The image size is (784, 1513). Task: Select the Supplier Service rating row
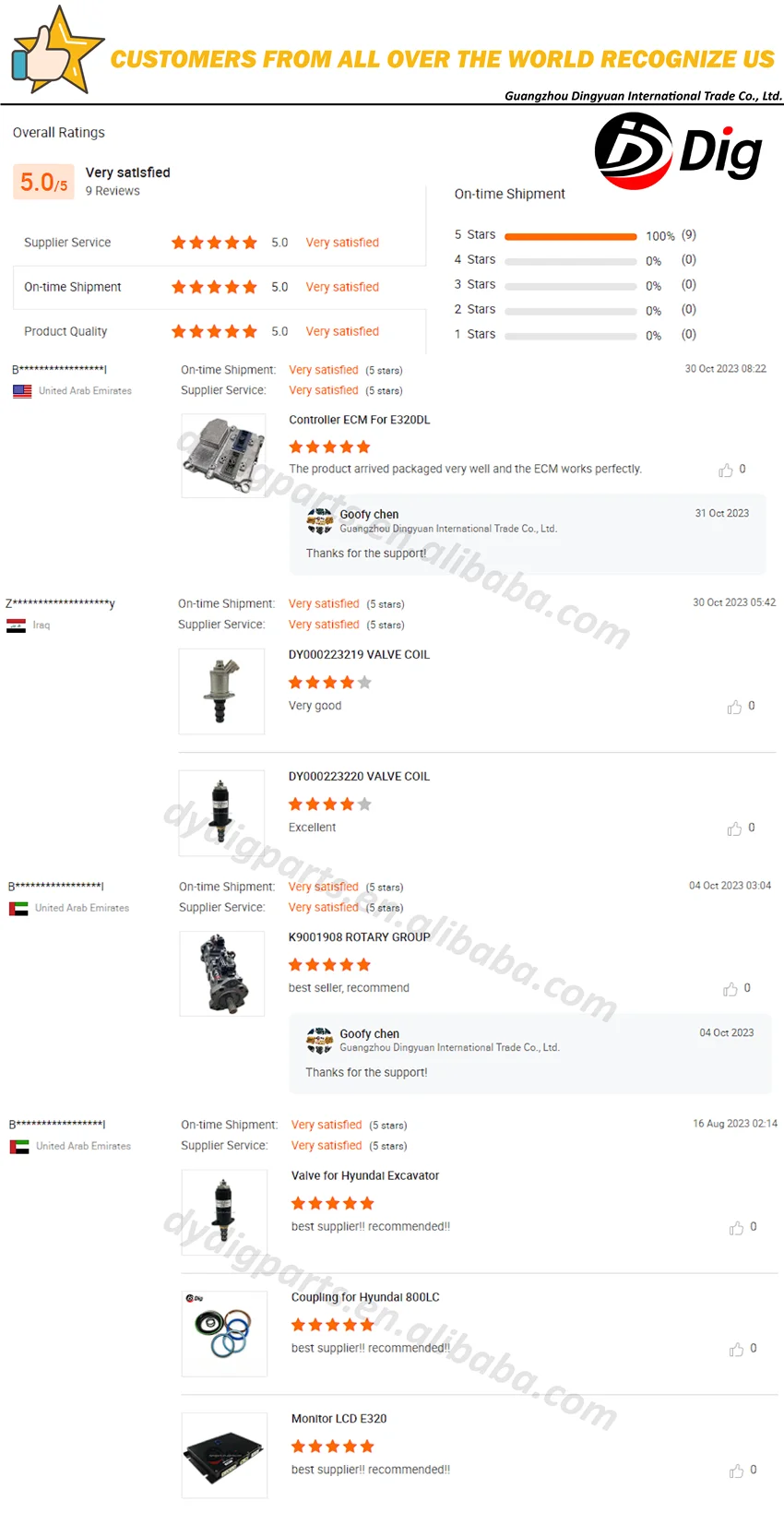pyautogui.click(x=220, y=243)
